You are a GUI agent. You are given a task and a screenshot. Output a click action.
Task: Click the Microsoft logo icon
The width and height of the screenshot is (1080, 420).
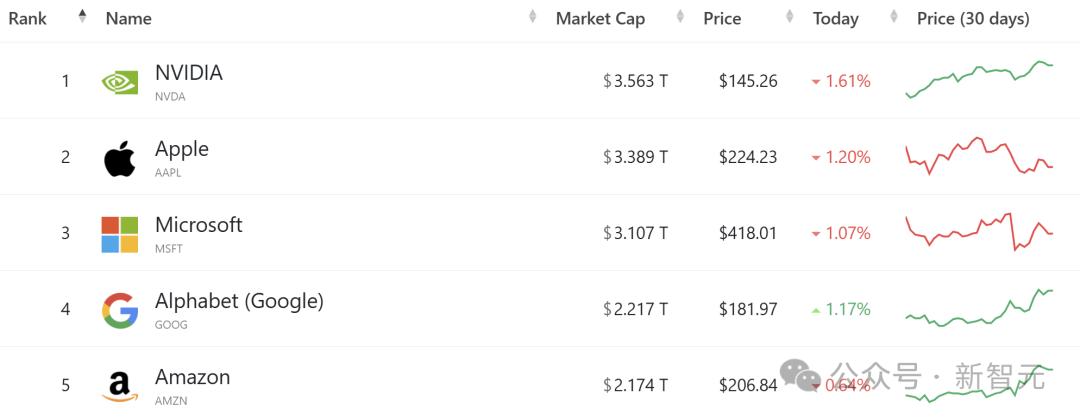point(120,235)
